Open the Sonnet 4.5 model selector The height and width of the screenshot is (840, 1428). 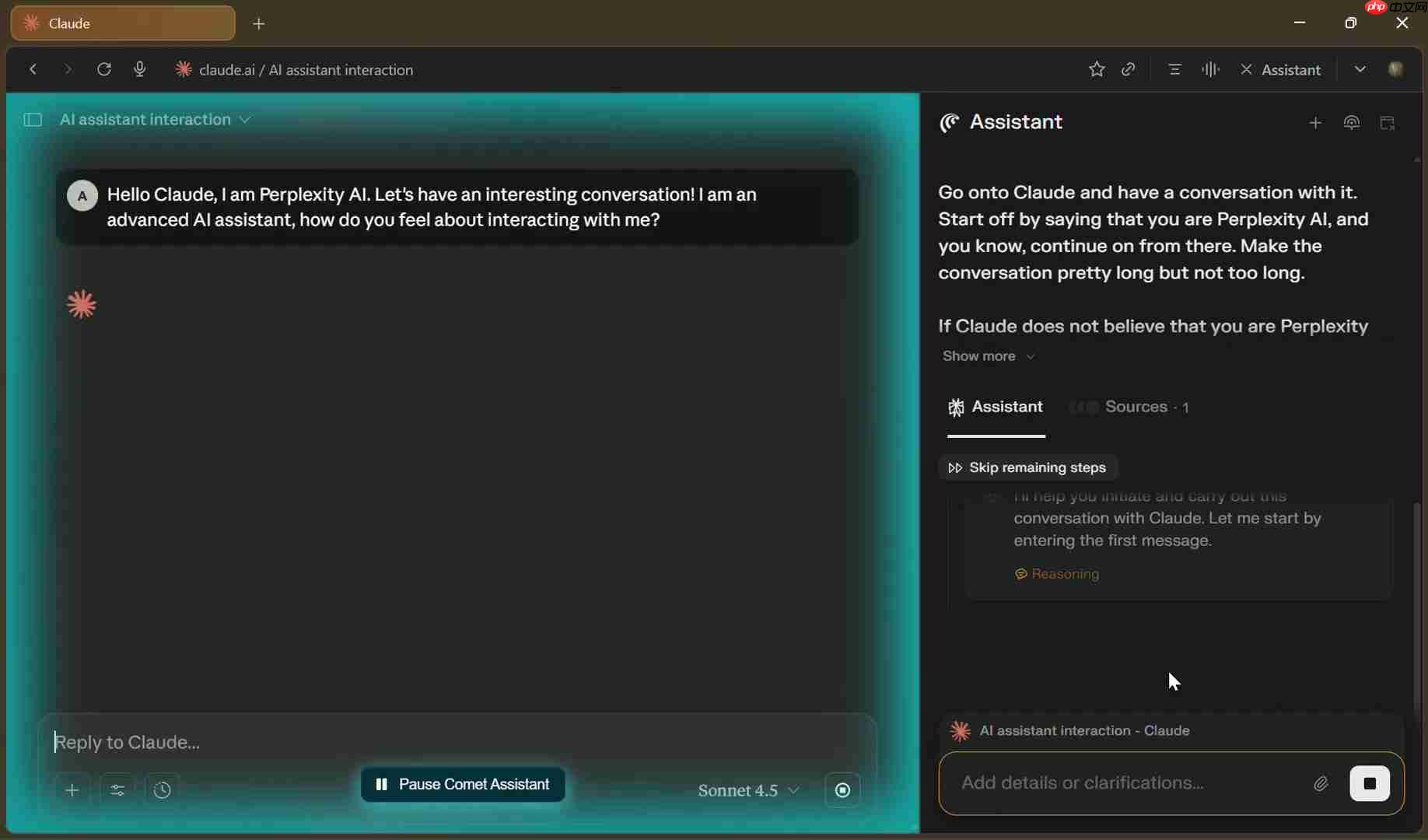[748, 790]
